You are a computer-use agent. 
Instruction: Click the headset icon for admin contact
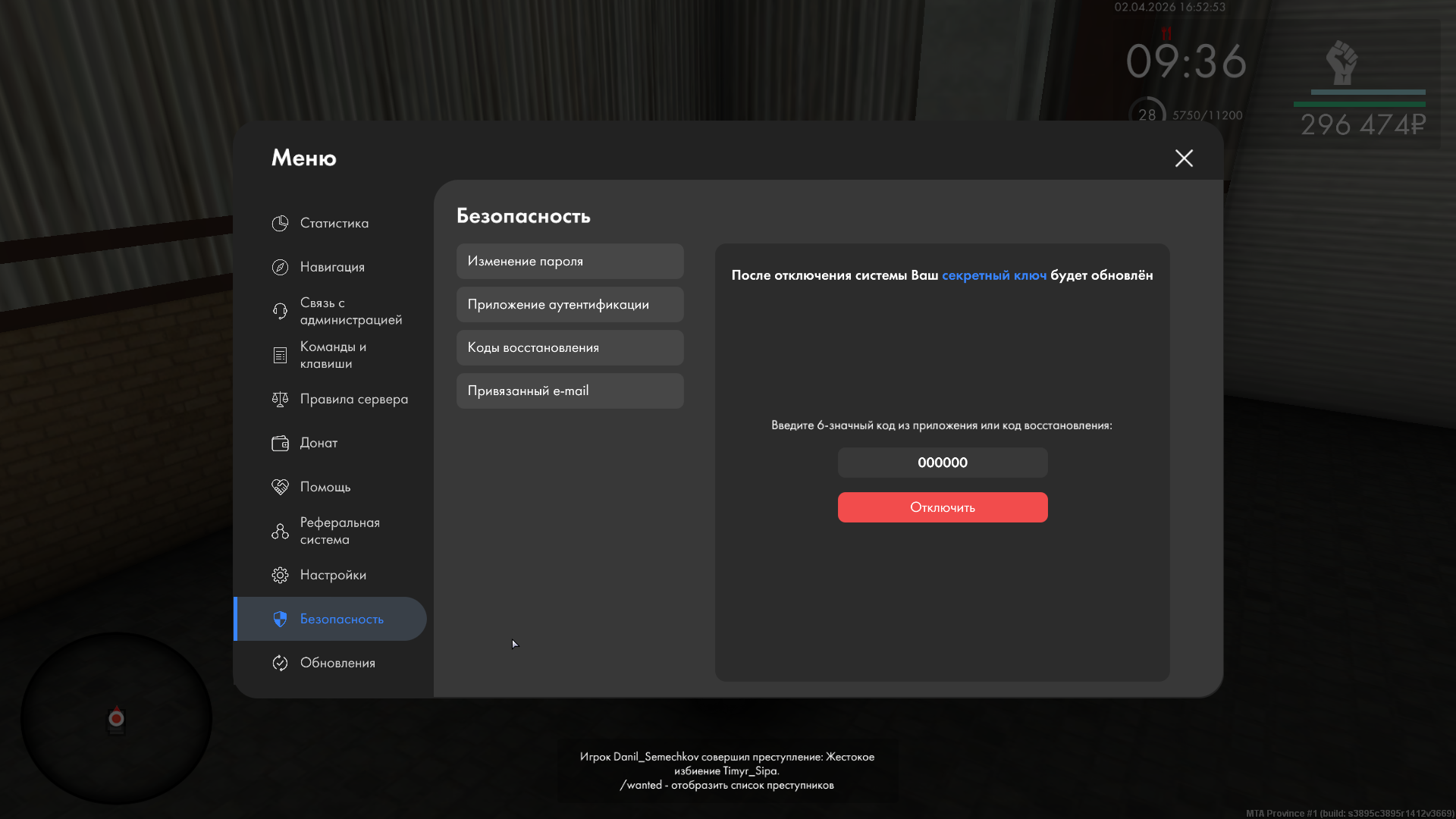tap(280, 311)
